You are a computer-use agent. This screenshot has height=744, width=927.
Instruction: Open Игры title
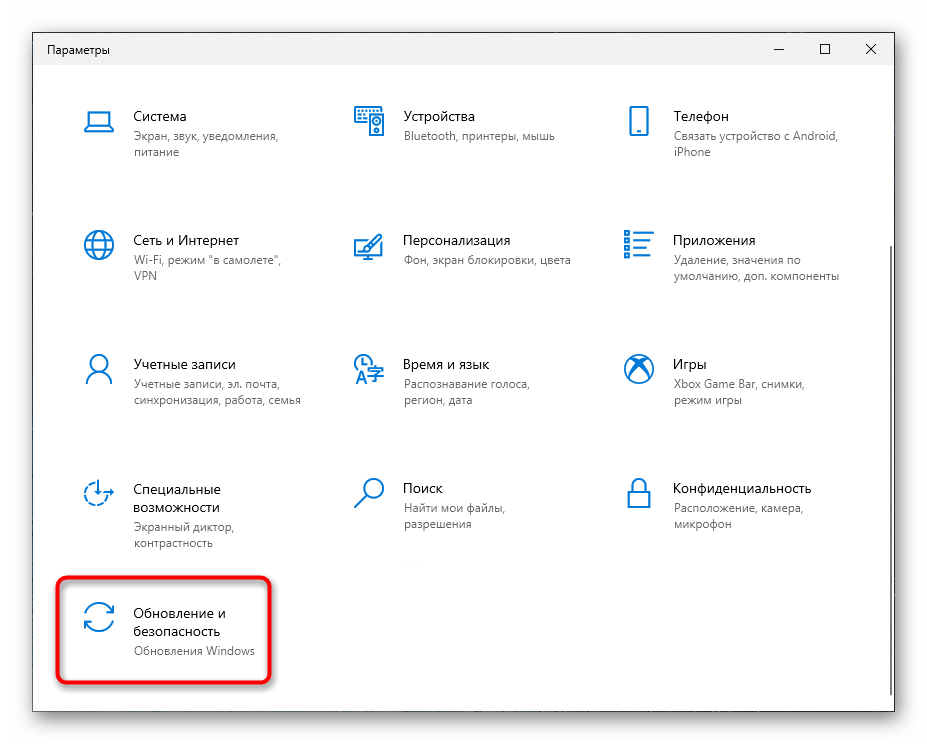click(x=689, y=364)
